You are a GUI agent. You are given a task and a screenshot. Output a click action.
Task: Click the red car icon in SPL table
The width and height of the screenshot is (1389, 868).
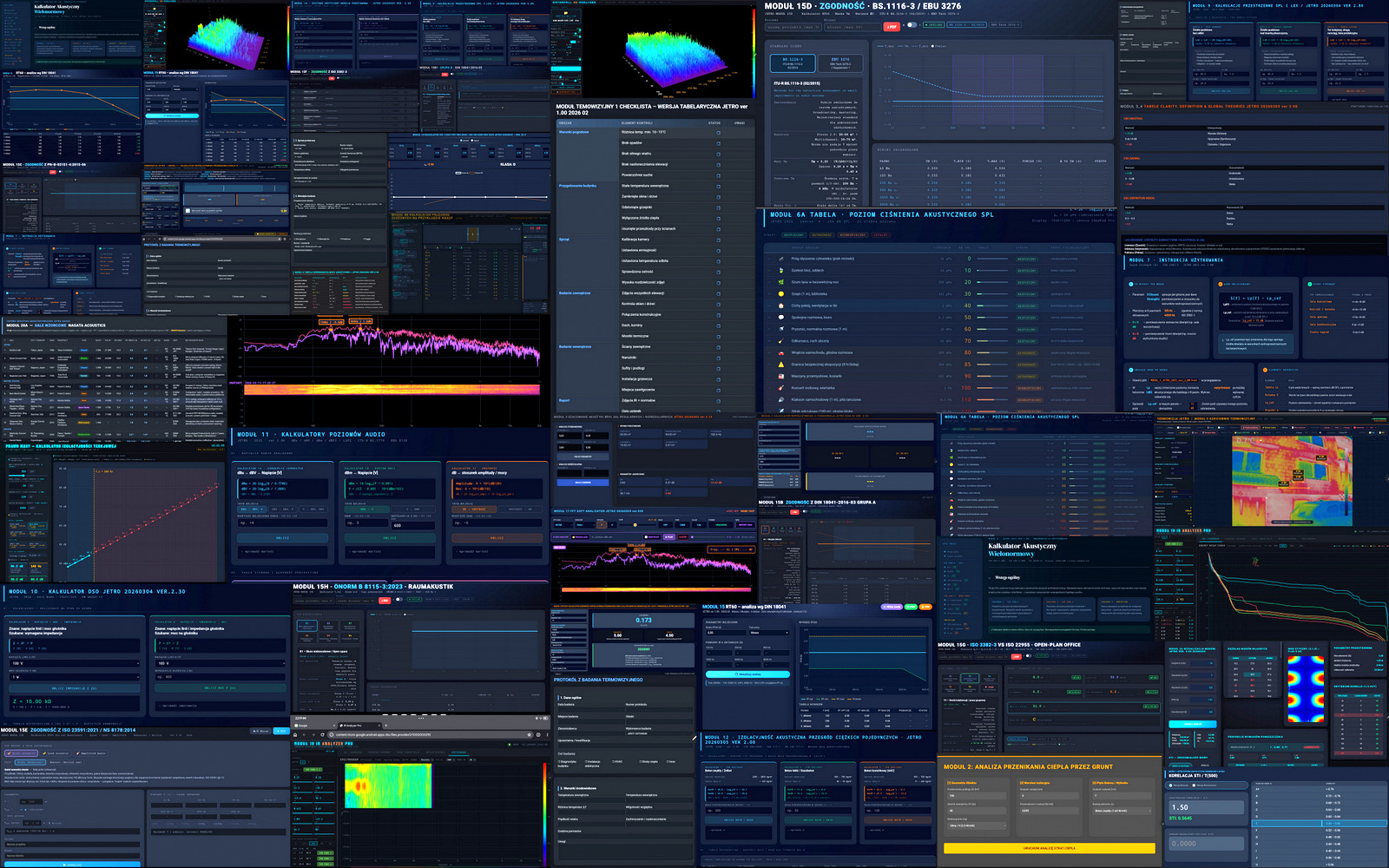780,352
